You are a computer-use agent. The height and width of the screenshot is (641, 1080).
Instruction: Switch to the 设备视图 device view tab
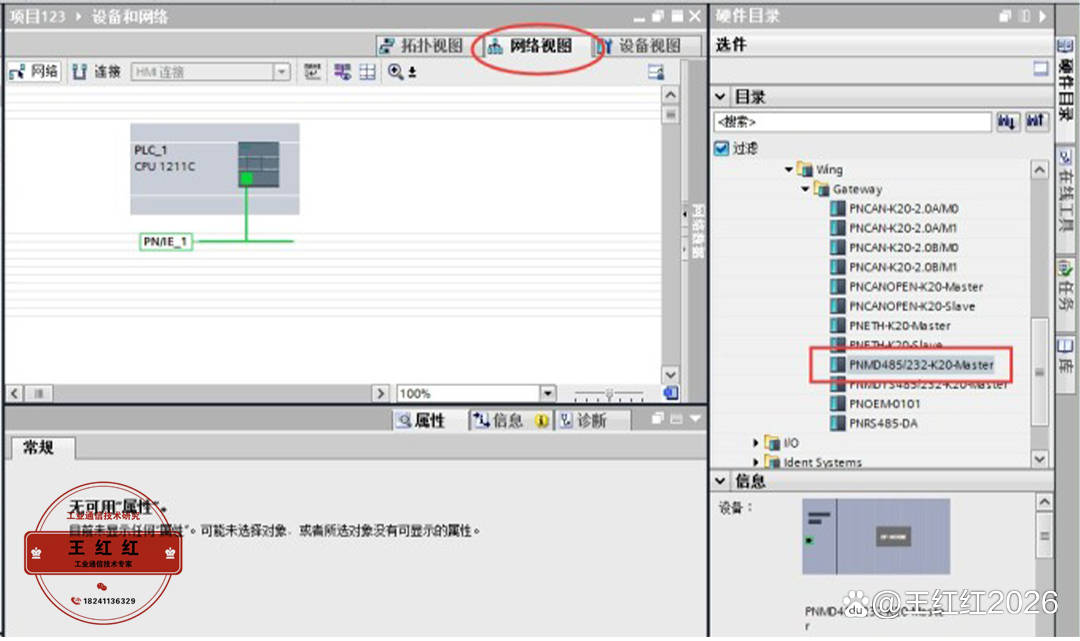pyautogui.click(x=639, y=46)
